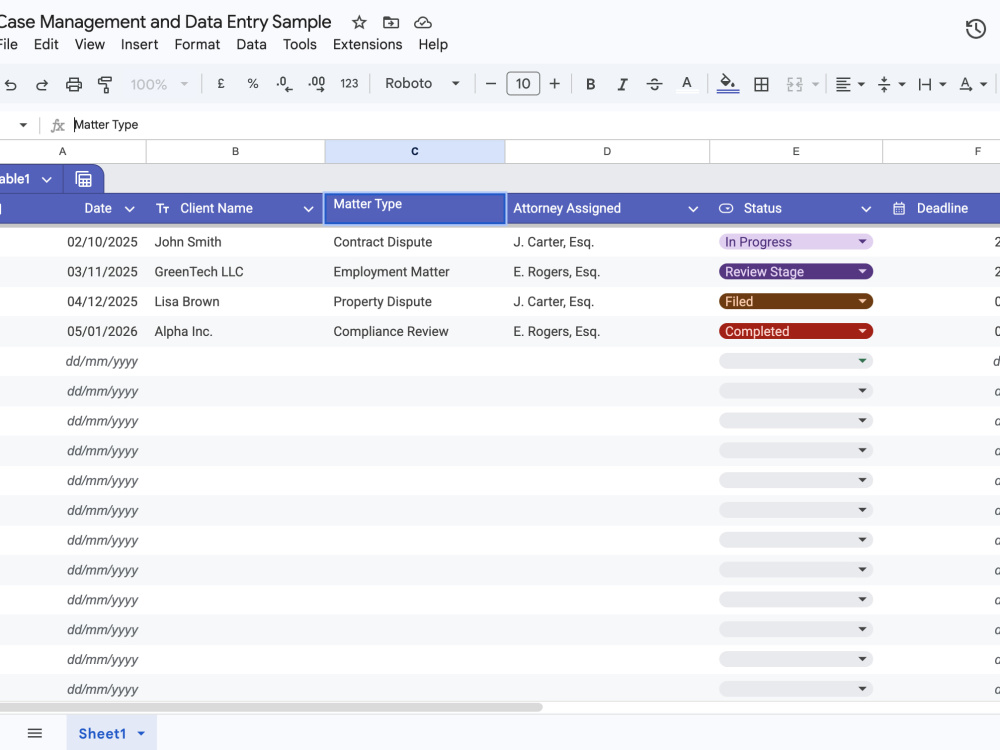The width and height of the screenshot is (1000, 750).
Task: Click the Deadline calendar type icon
Action: (899, 209)
